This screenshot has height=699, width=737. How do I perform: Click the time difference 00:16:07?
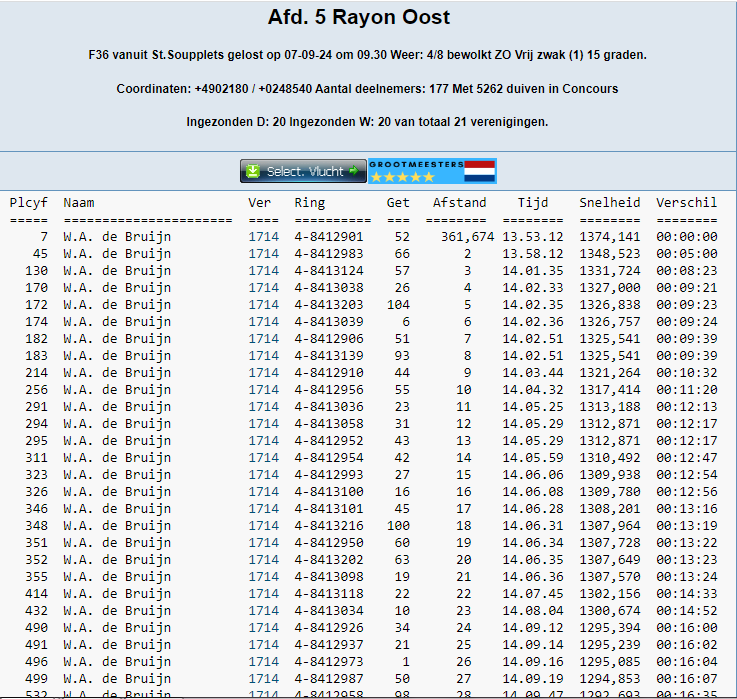[x=687, y=679]
